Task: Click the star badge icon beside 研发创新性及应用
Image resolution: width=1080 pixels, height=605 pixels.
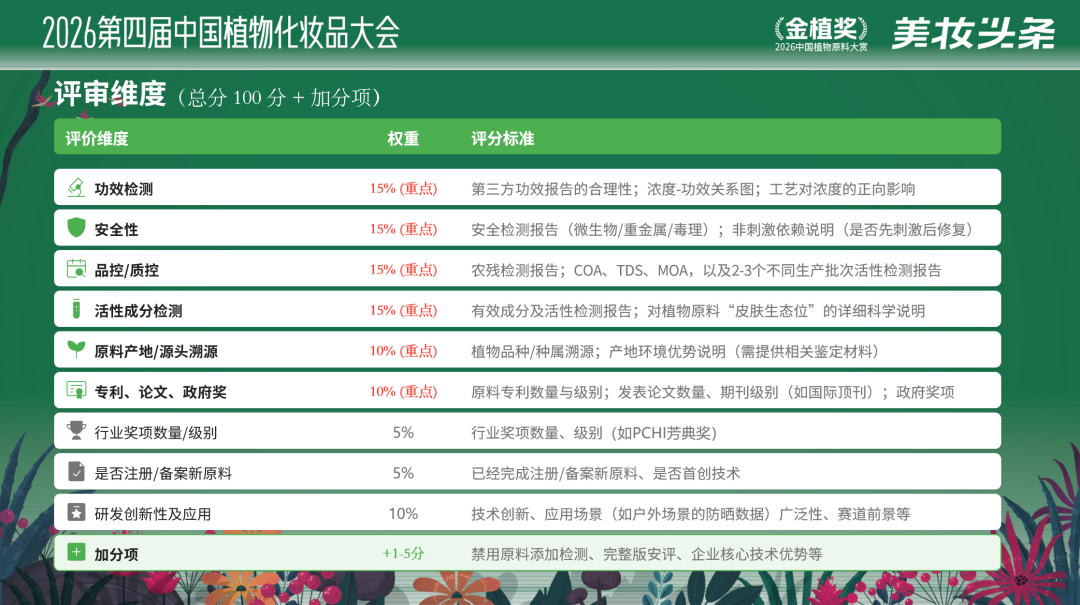Action: [76, 512]
